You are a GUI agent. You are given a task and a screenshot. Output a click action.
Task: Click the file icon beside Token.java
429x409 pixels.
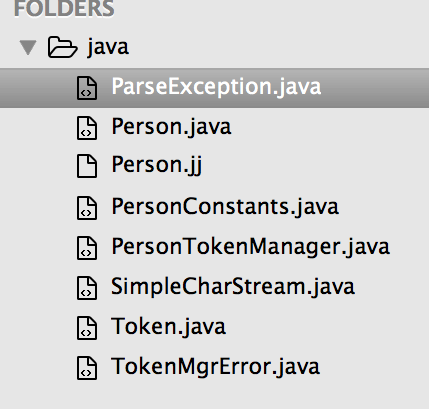(x=87, y=328)
